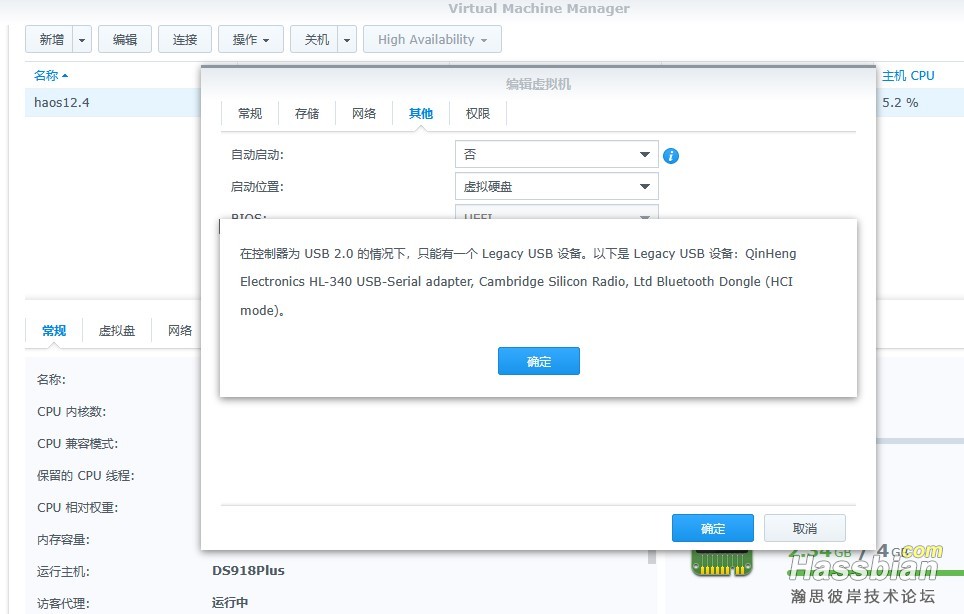Sort by the 名称 column header
This screenshot has height=614, width=964.
coord(51,76)
